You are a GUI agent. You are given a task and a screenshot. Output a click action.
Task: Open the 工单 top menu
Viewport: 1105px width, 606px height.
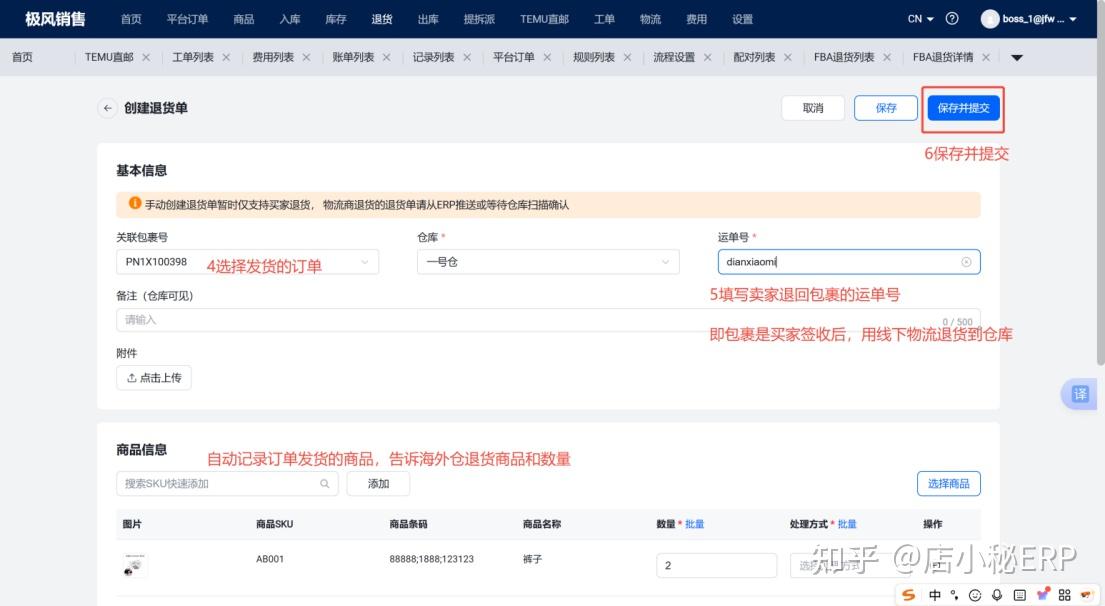tap(604, 19)
